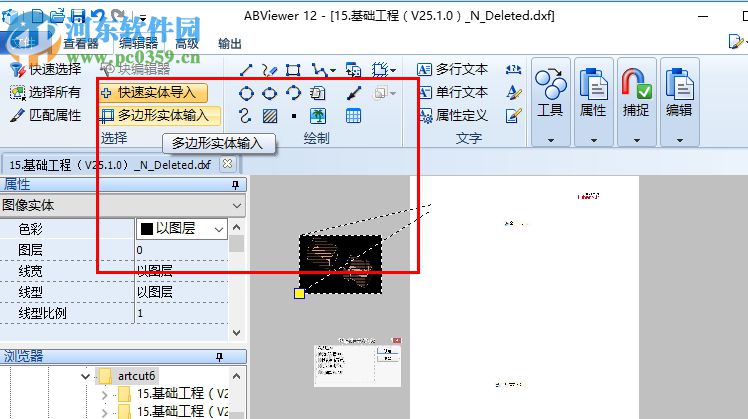Open a file from quick access toolbar

[57, 16]
